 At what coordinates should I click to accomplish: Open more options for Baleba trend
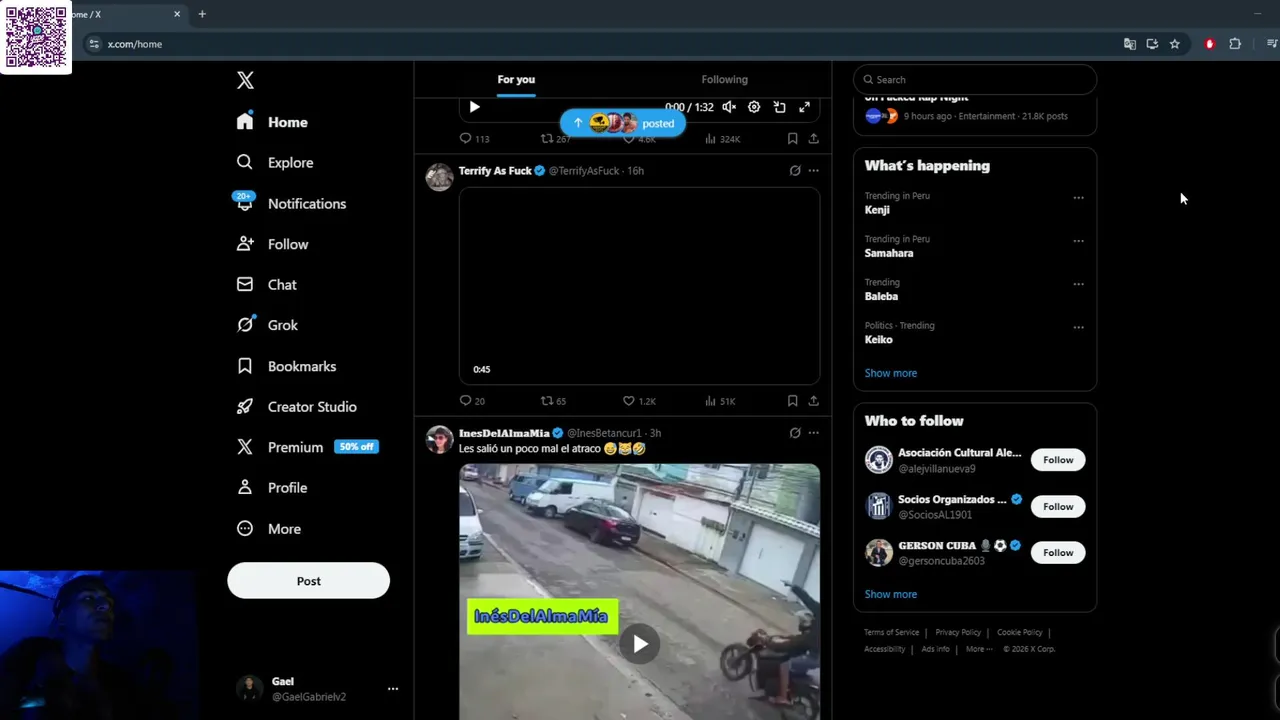(x=1078, y=284)
